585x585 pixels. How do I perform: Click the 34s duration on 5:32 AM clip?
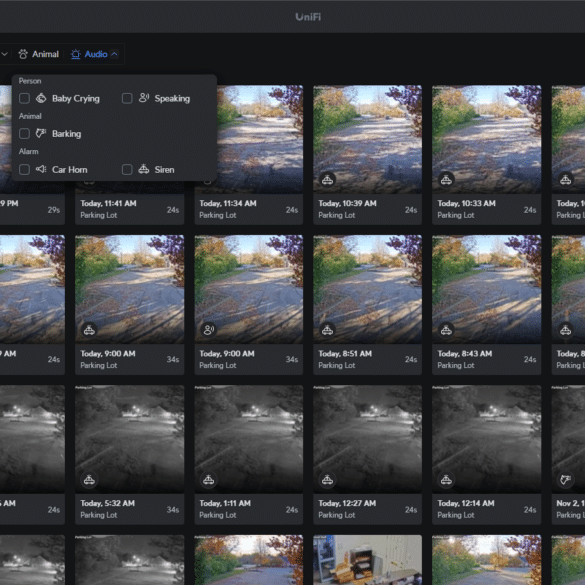tap(173, 509)
